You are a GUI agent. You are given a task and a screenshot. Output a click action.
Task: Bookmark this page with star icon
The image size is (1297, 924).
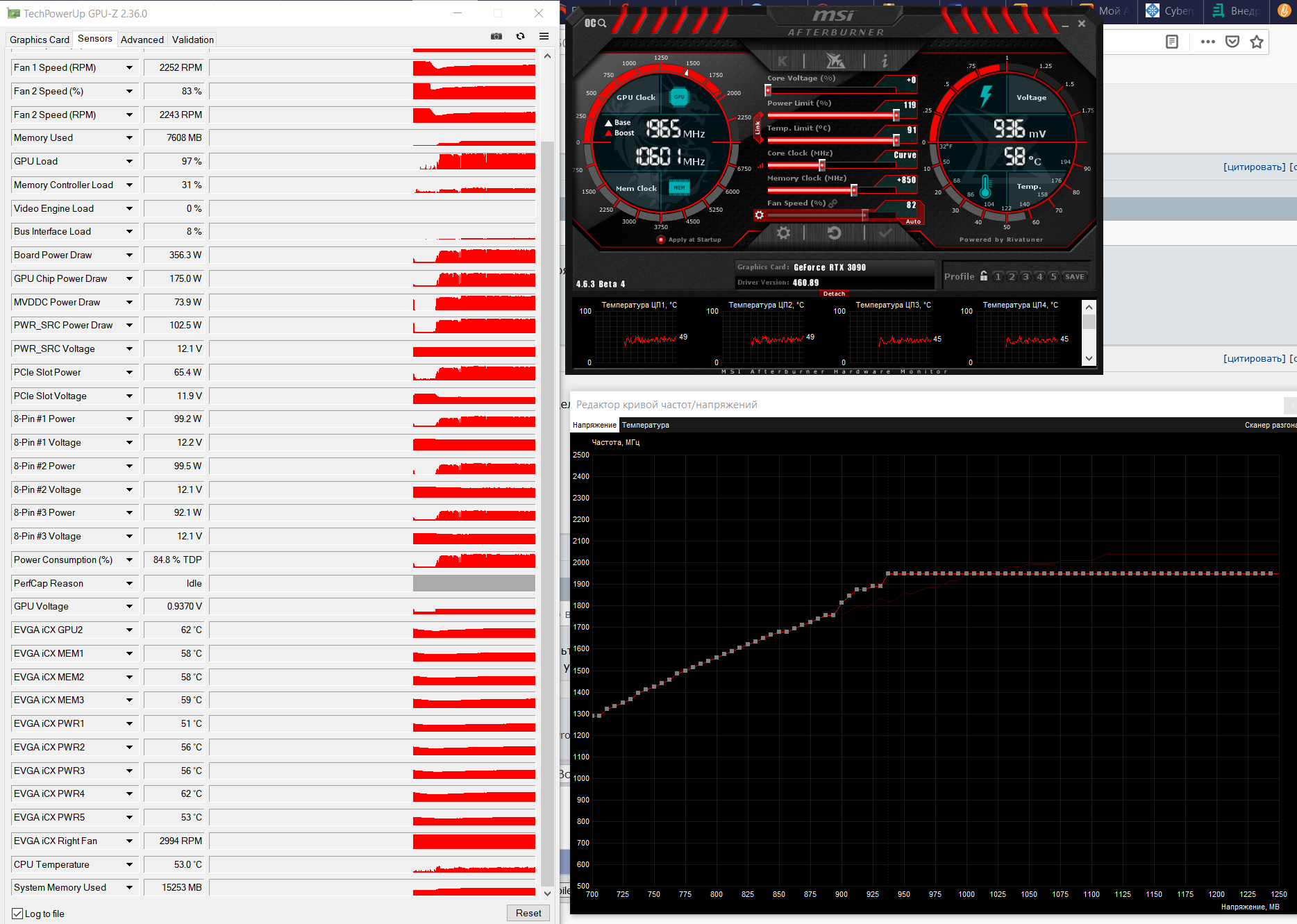[x=1257, y=42]
